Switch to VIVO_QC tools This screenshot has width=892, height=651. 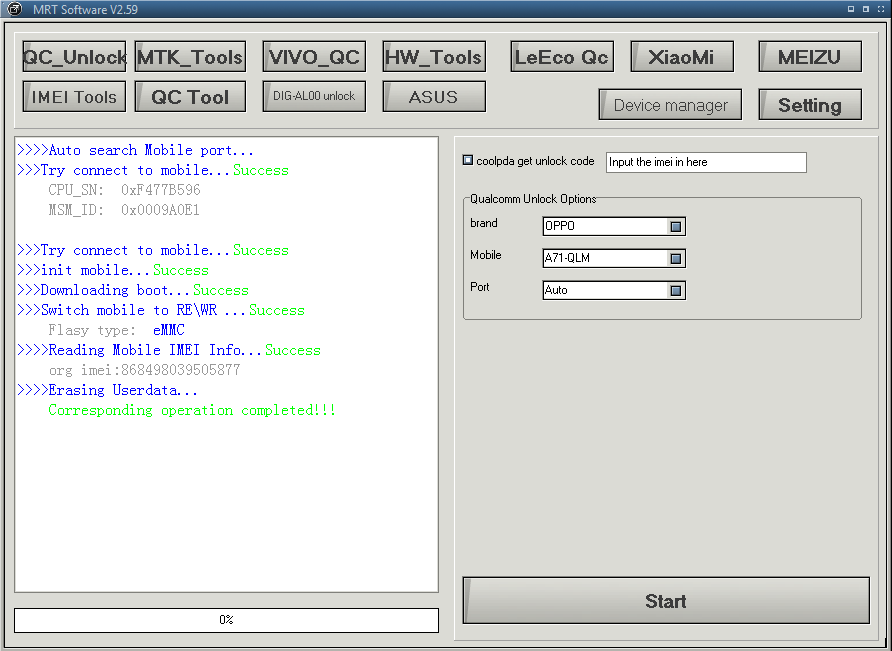point(314,56)
